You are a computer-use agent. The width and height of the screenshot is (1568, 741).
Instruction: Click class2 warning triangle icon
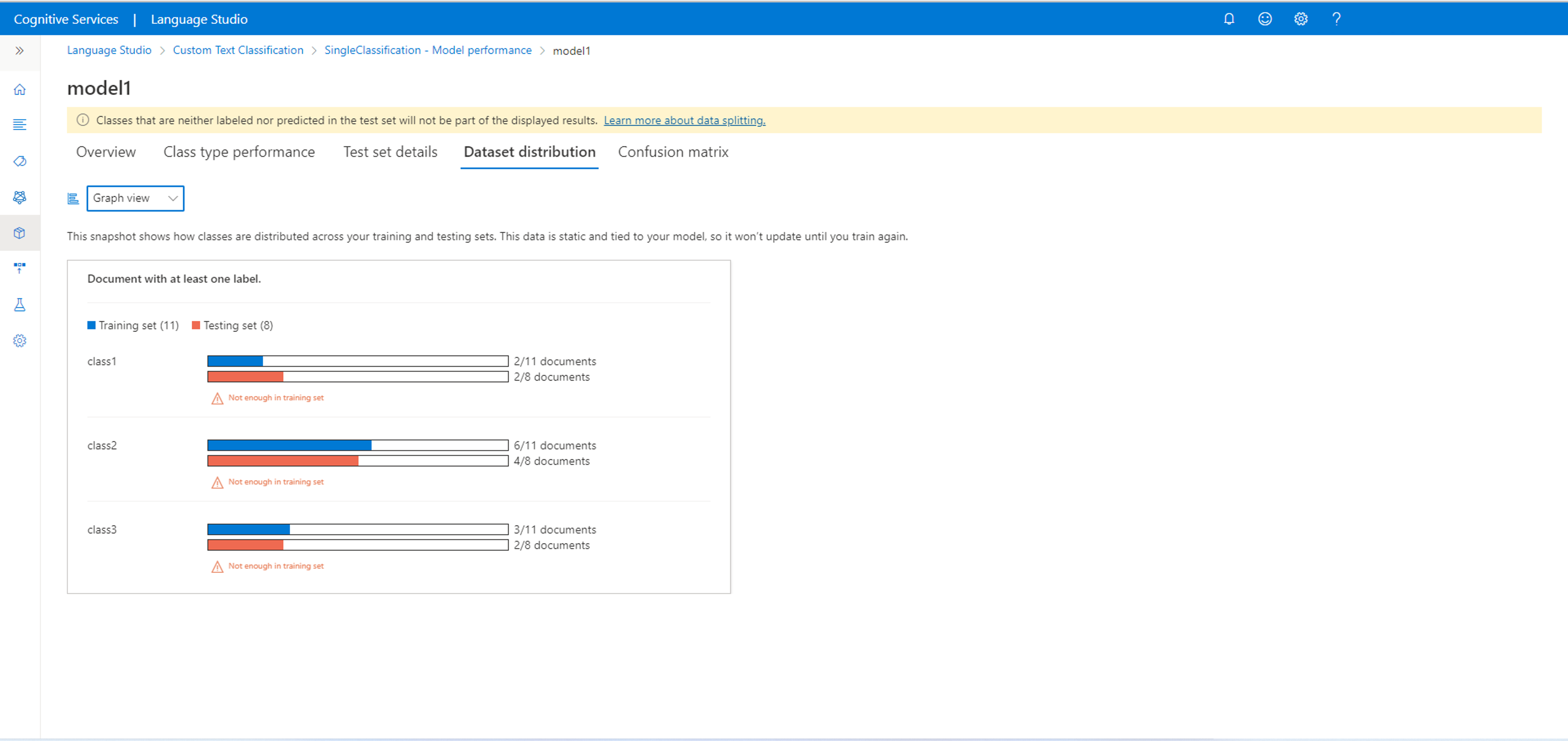coord(217,482)
